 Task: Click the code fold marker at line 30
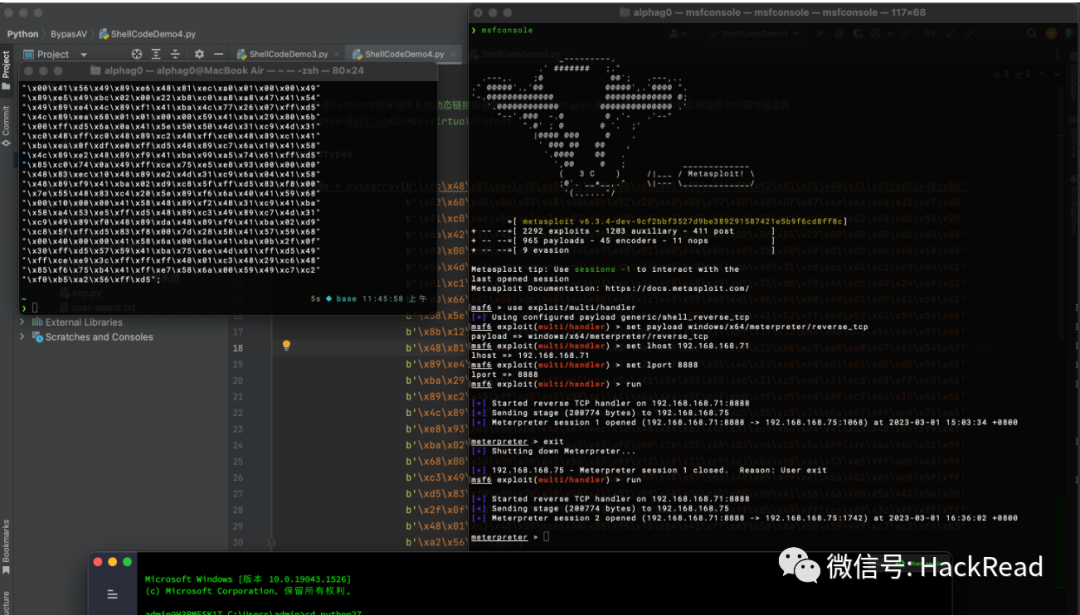pos(271,543)
